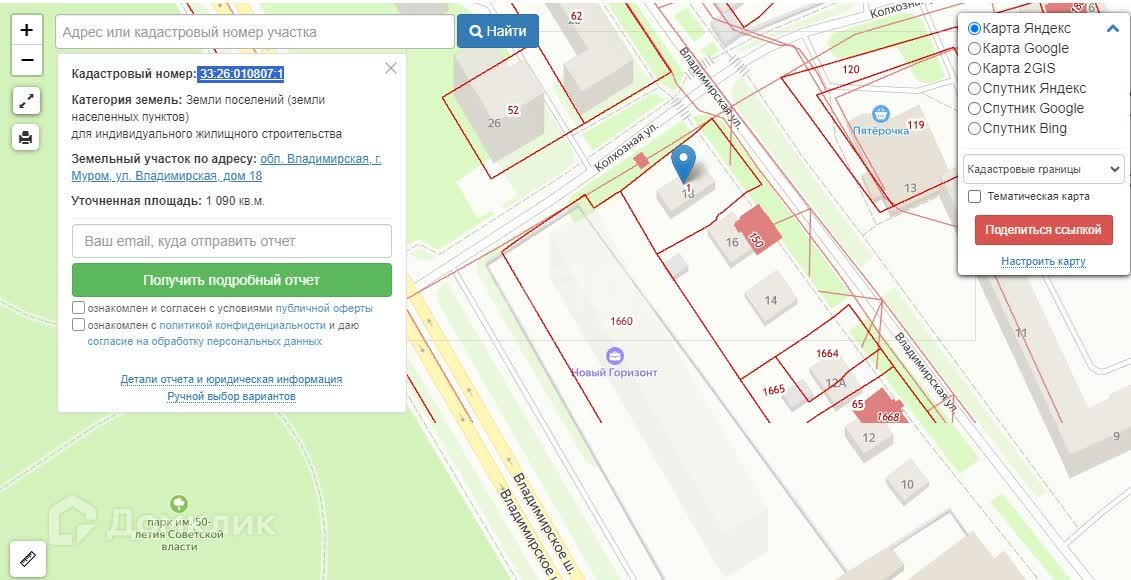Open the Кадастровые границы dropdown
The image size is (1131, 580).
[x=1044, y=170]
